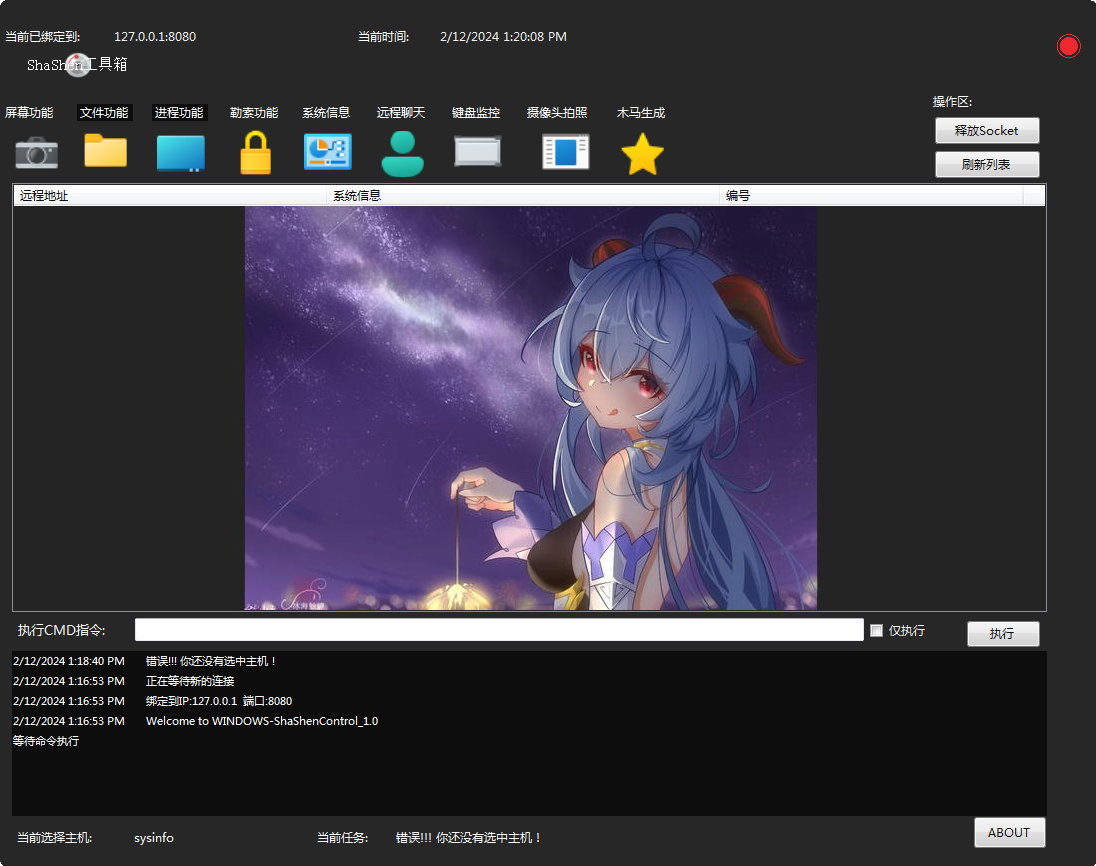Click the yellow star icon
This screenshot has height=866, width=1096.
coord(642,154)
